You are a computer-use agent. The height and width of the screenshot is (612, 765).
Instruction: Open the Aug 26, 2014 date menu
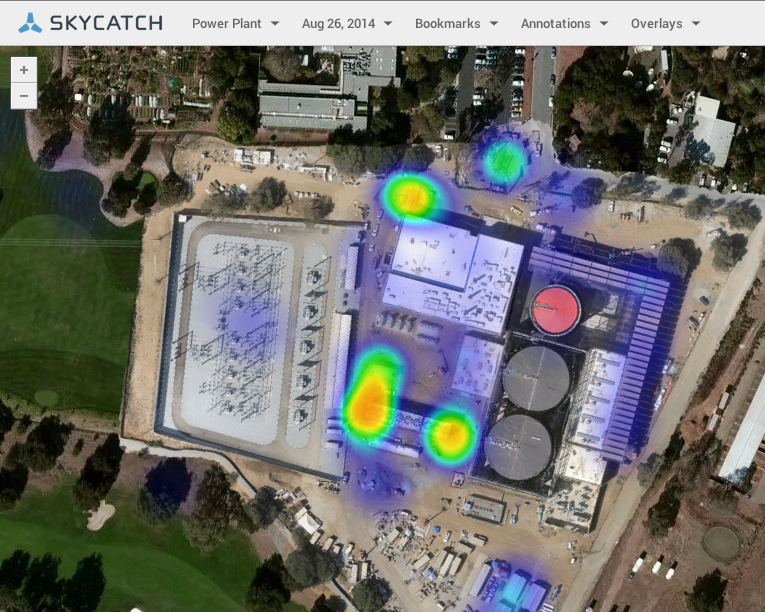point(338,23)
